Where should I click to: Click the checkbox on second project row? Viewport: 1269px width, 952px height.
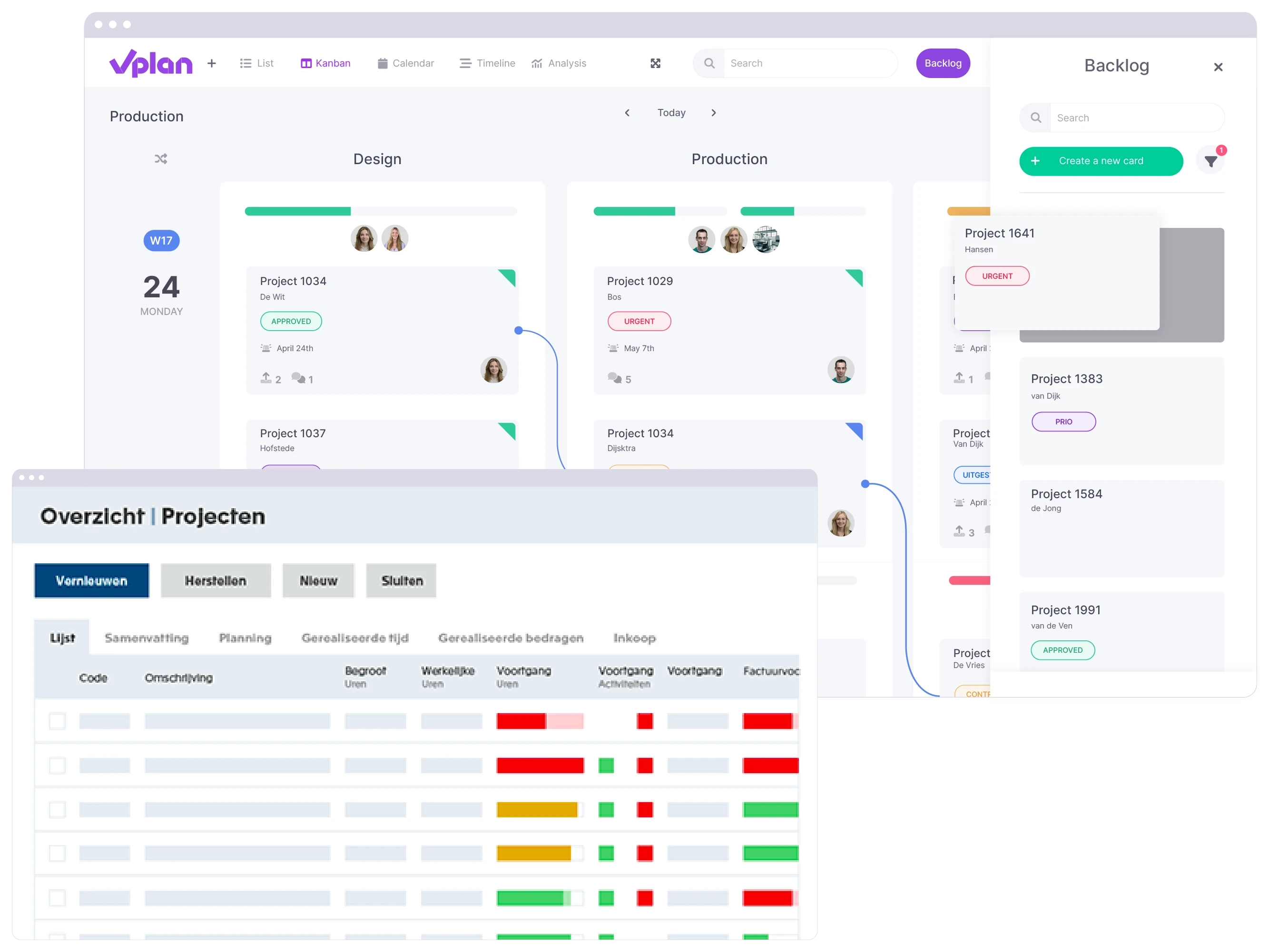[57, 764]
